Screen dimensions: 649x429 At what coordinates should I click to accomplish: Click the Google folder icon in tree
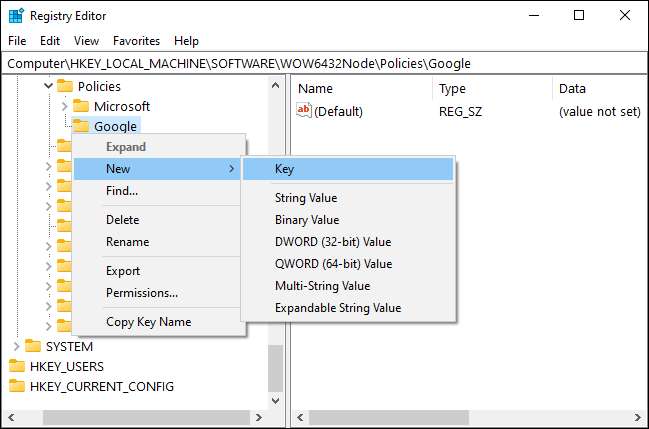click(81, 127)
